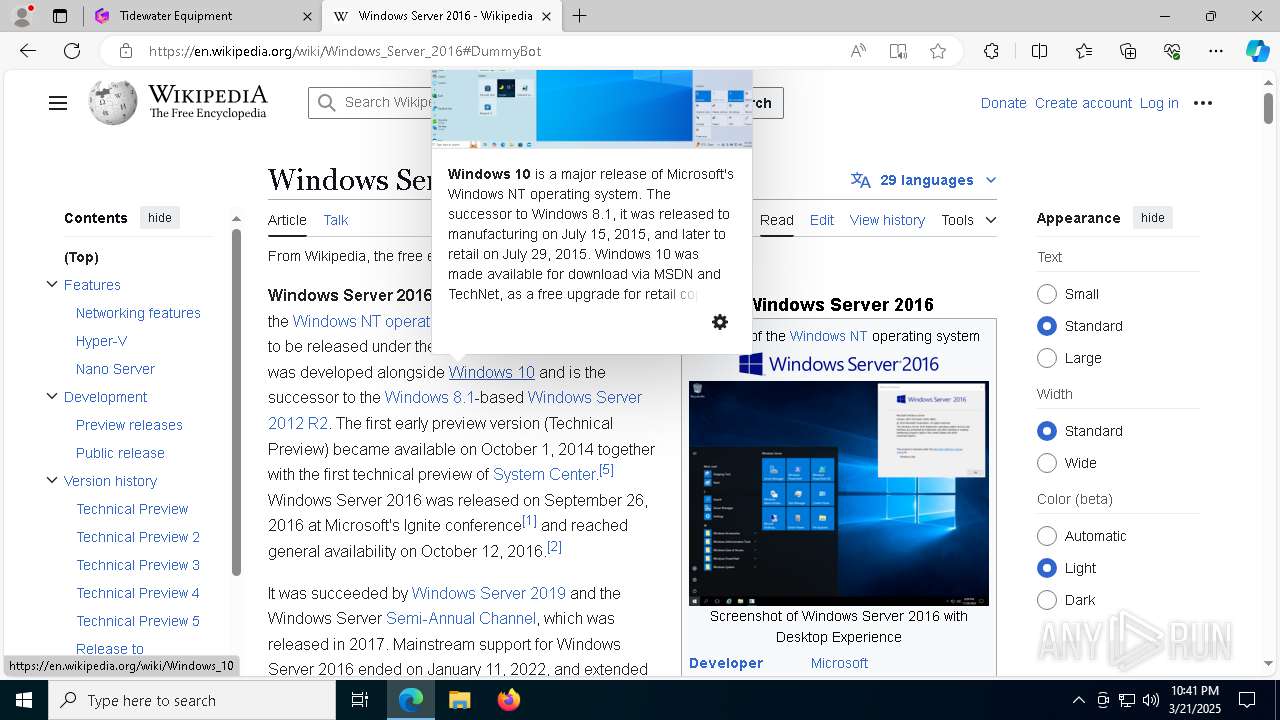Switch to the Talk tab

(336, 220)
